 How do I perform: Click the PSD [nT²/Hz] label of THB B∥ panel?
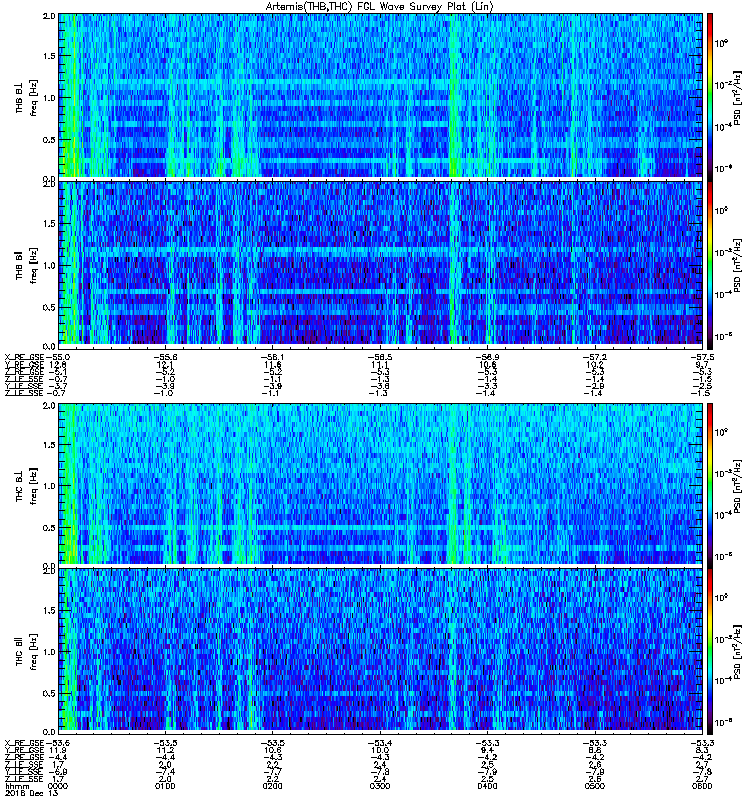click(737, 265)
